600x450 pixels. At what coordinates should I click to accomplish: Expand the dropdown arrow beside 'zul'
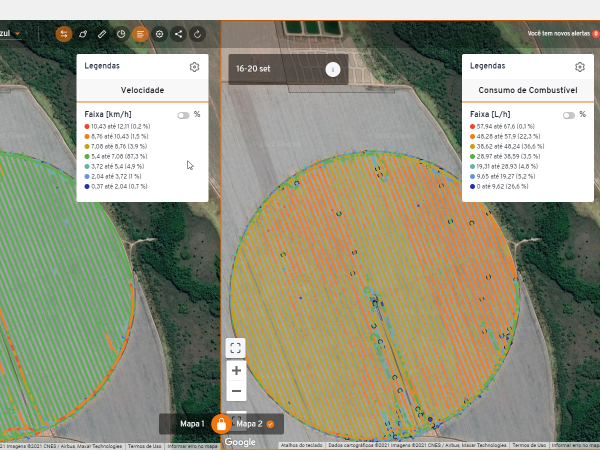[x=17, y=34]
